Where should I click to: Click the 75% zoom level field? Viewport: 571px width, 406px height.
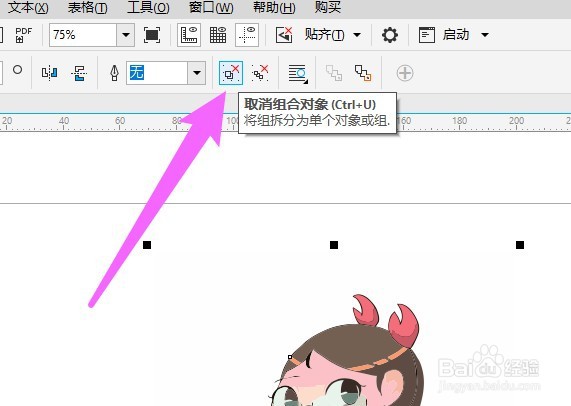[x=83, y=35]
